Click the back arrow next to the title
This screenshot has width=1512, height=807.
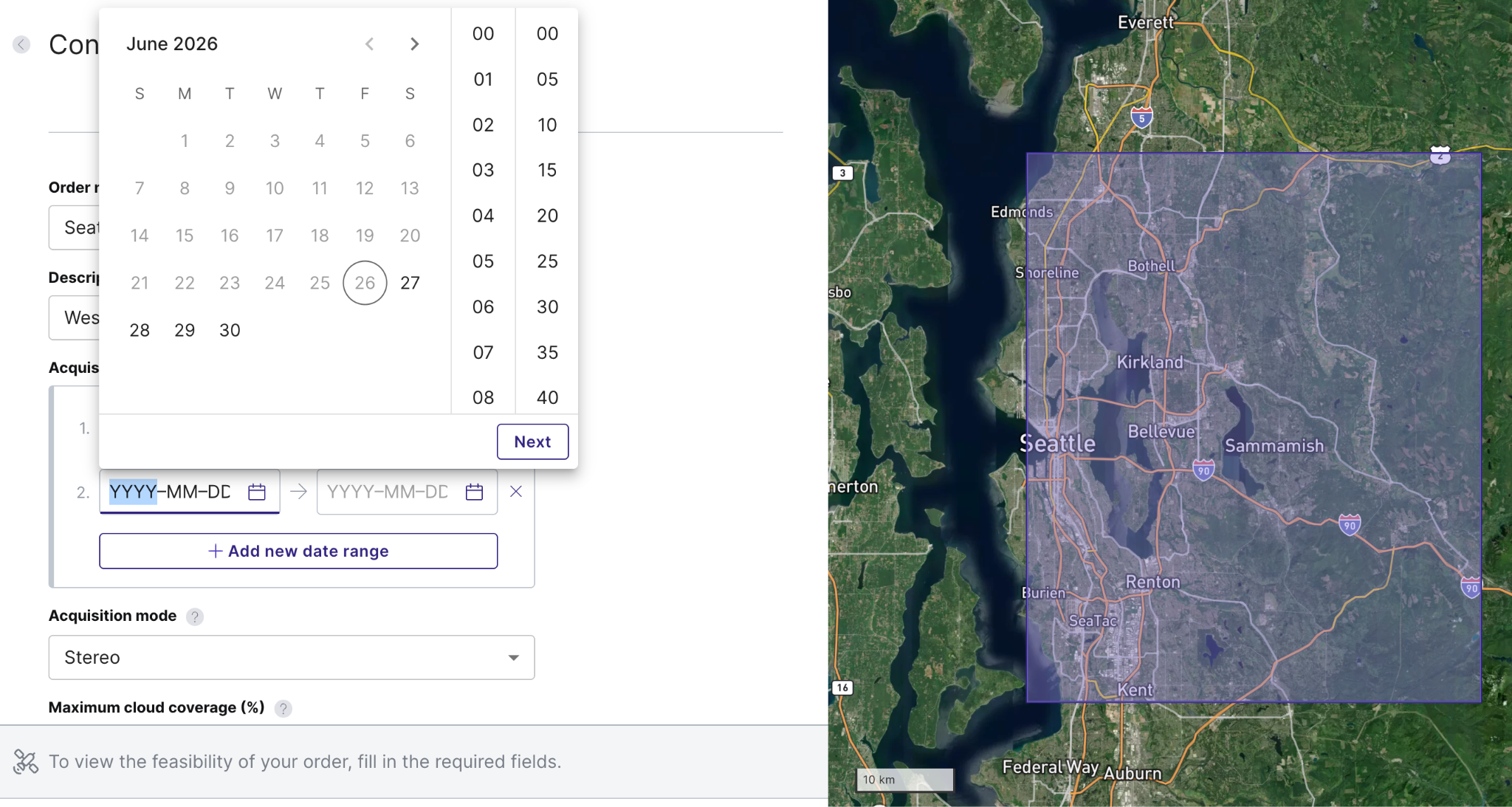tap(21, 44)
